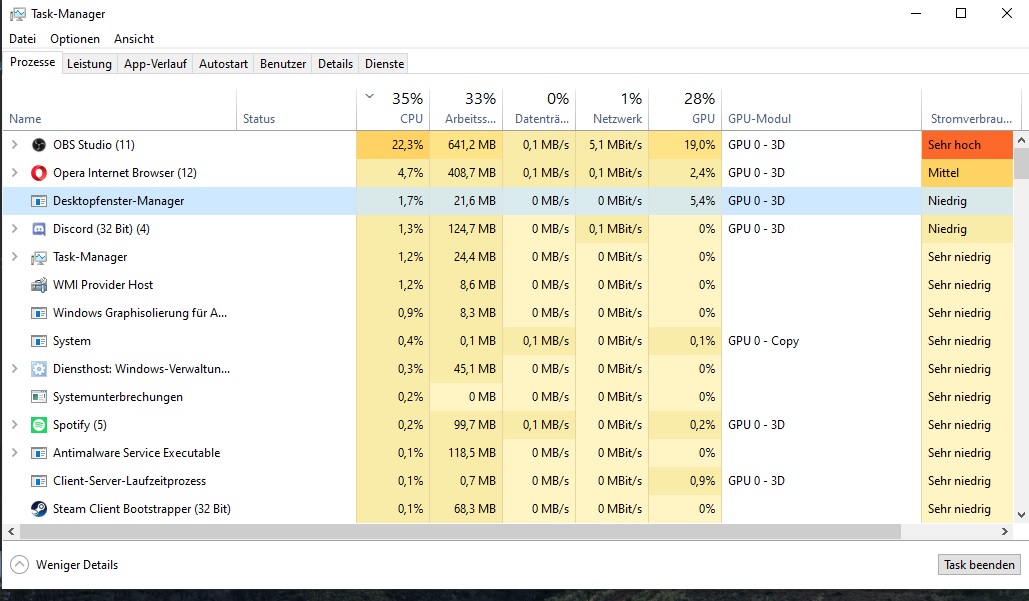Expand the Opera Internet Browser group
Viewport: 1029px width, 601px height.
click(14, 173)
